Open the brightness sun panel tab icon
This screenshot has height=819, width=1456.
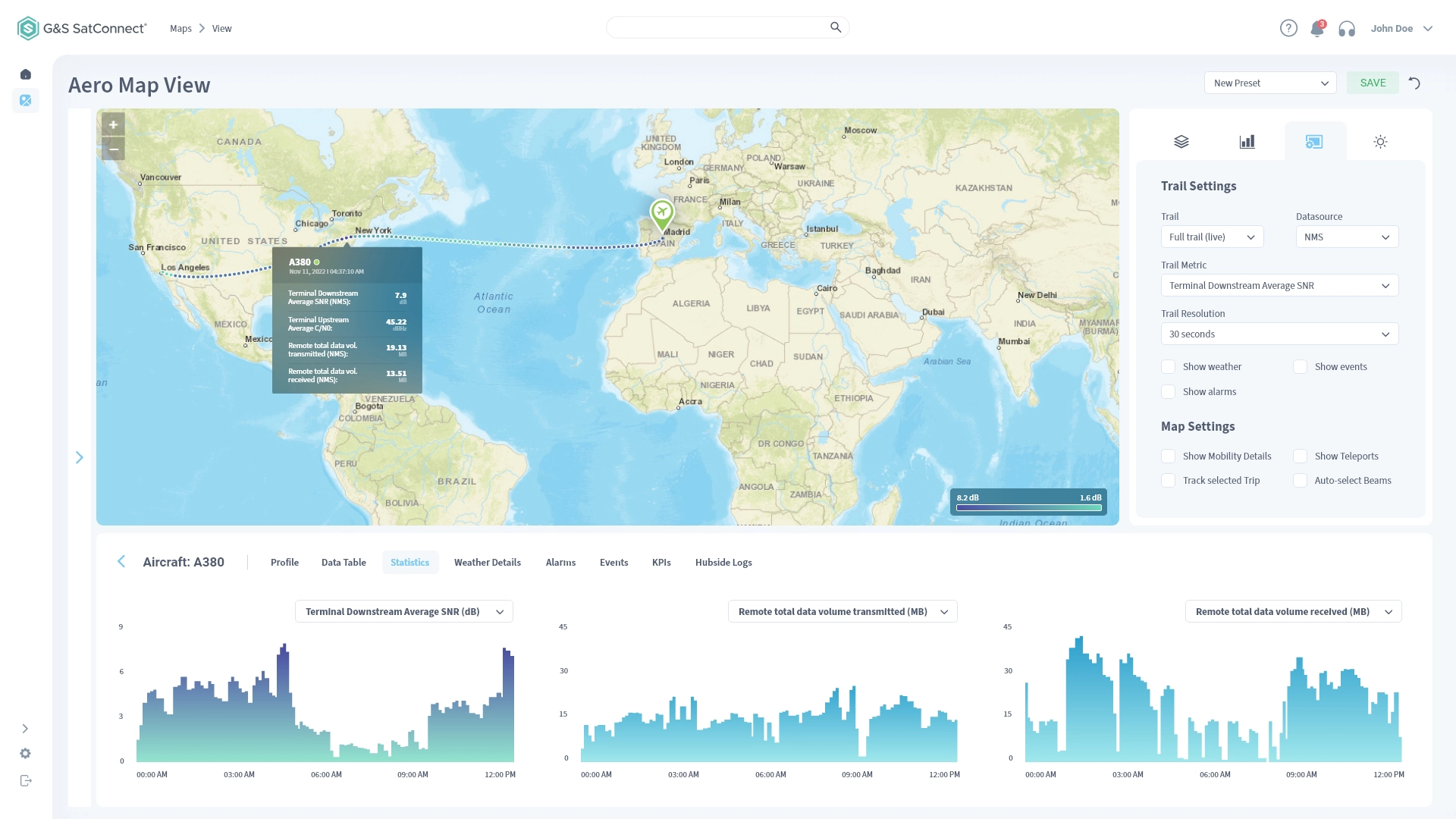[1380, 142]
